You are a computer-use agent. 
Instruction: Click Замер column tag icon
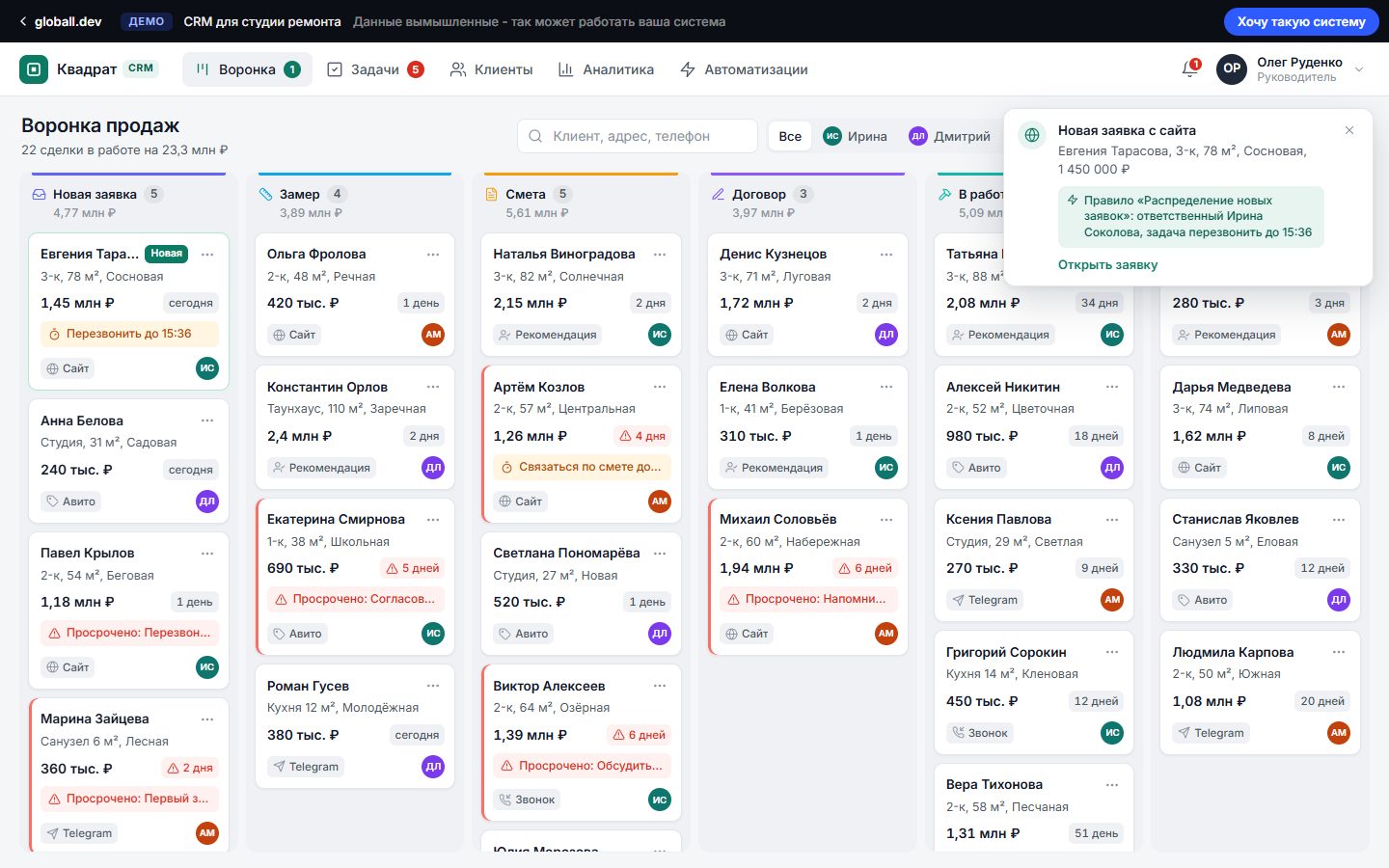pos(266,194)
